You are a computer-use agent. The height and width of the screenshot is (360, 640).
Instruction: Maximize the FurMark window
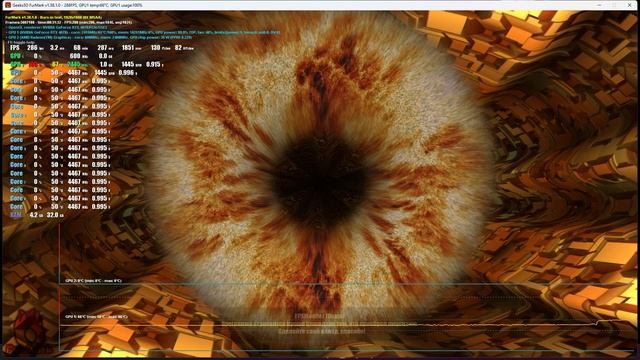click(x=614, y=5)
